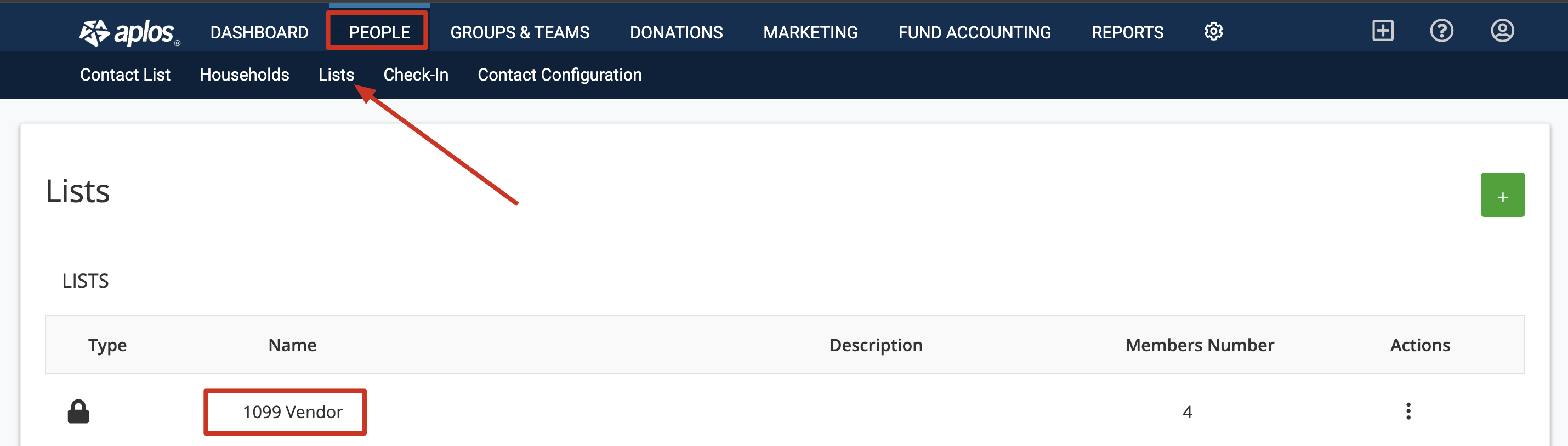The image size is (1568, 446).
Task: Open the Marketing menu
Action: coord(810,32)
